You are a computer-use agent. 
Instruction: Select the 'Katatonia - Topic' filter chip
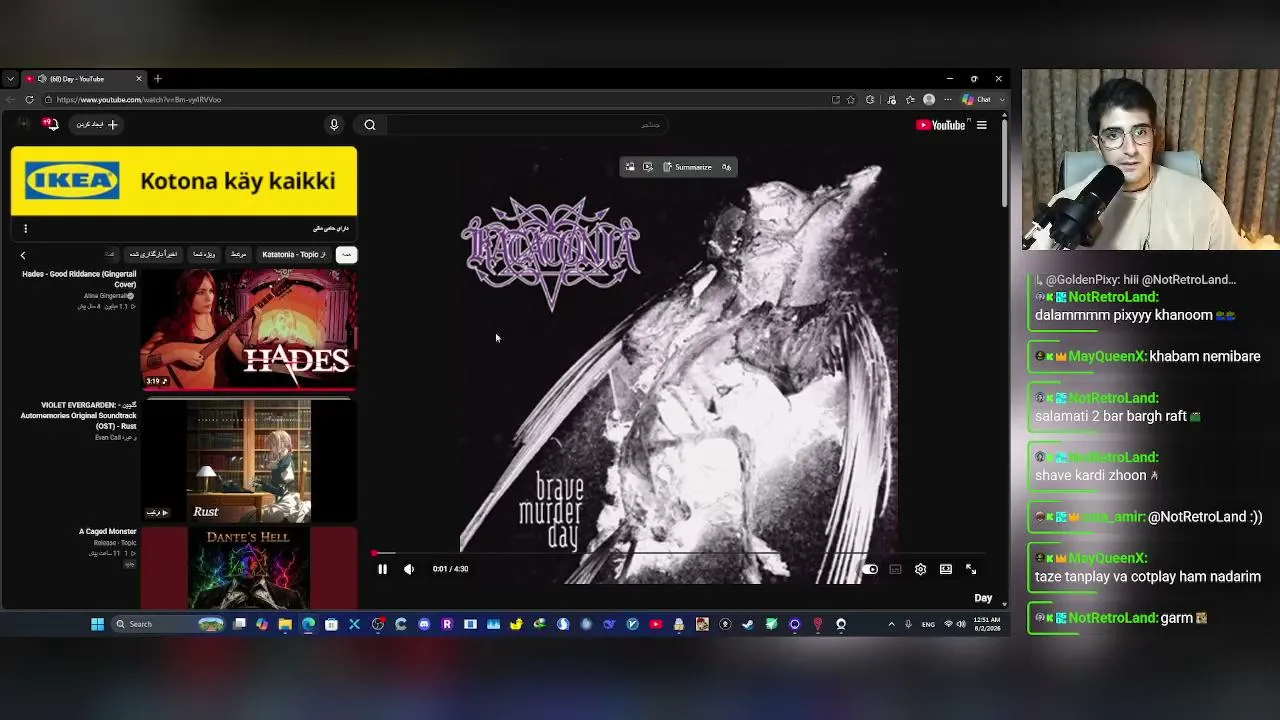(293, 255)
